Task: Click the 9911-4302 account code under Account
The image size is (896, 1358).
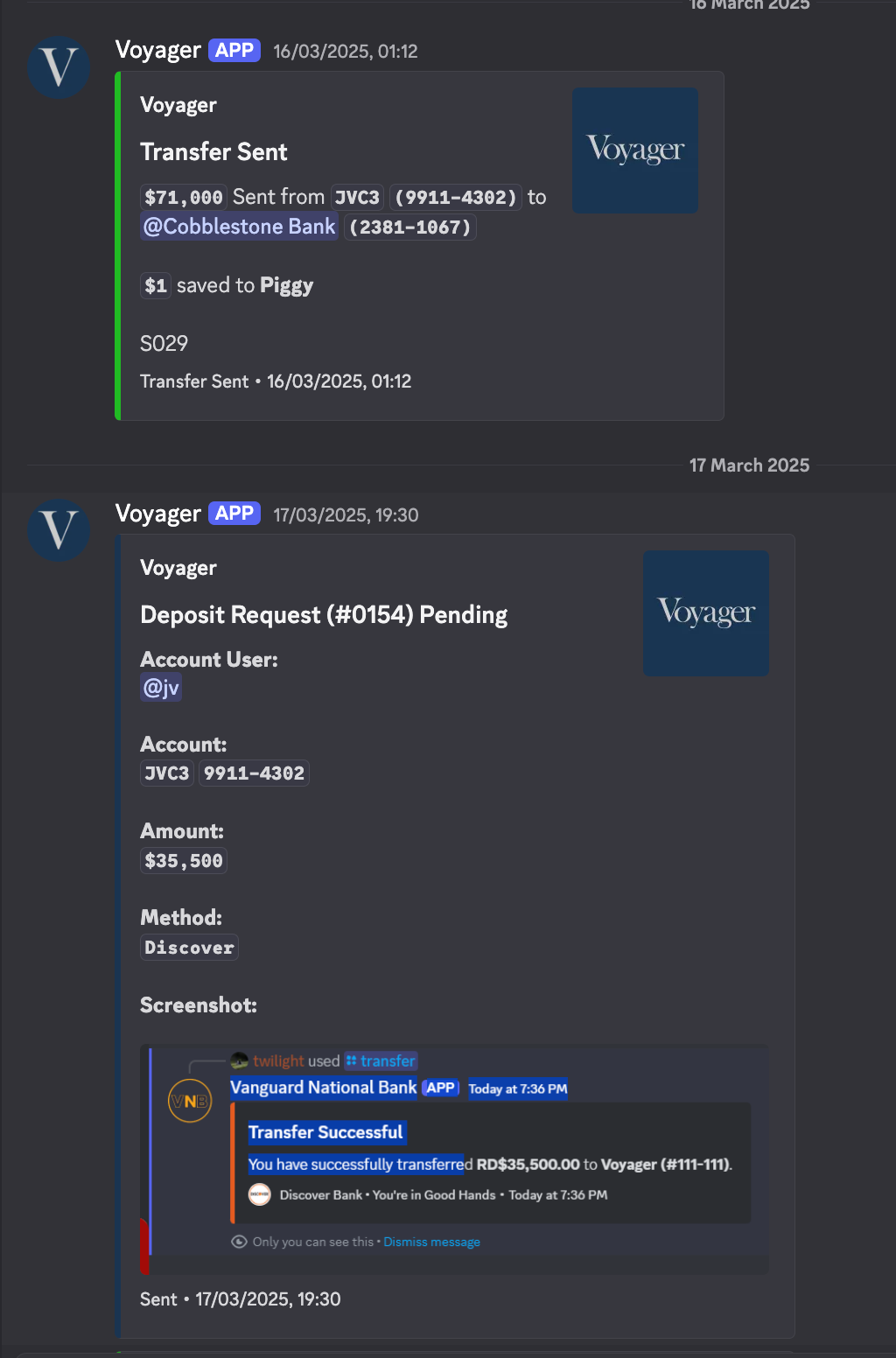Action: click(254, 773)
